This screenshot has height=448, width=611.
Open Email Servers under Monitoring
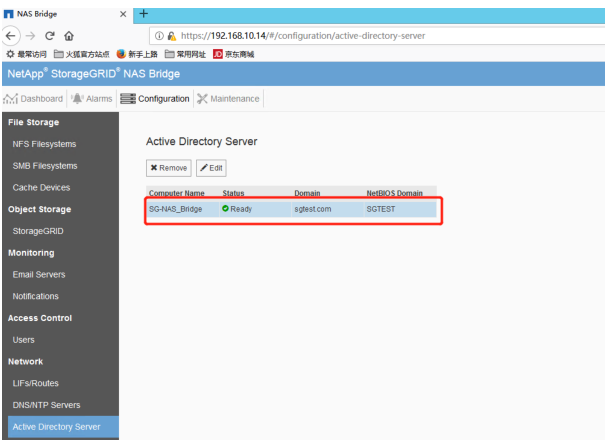tap(39, 275)
